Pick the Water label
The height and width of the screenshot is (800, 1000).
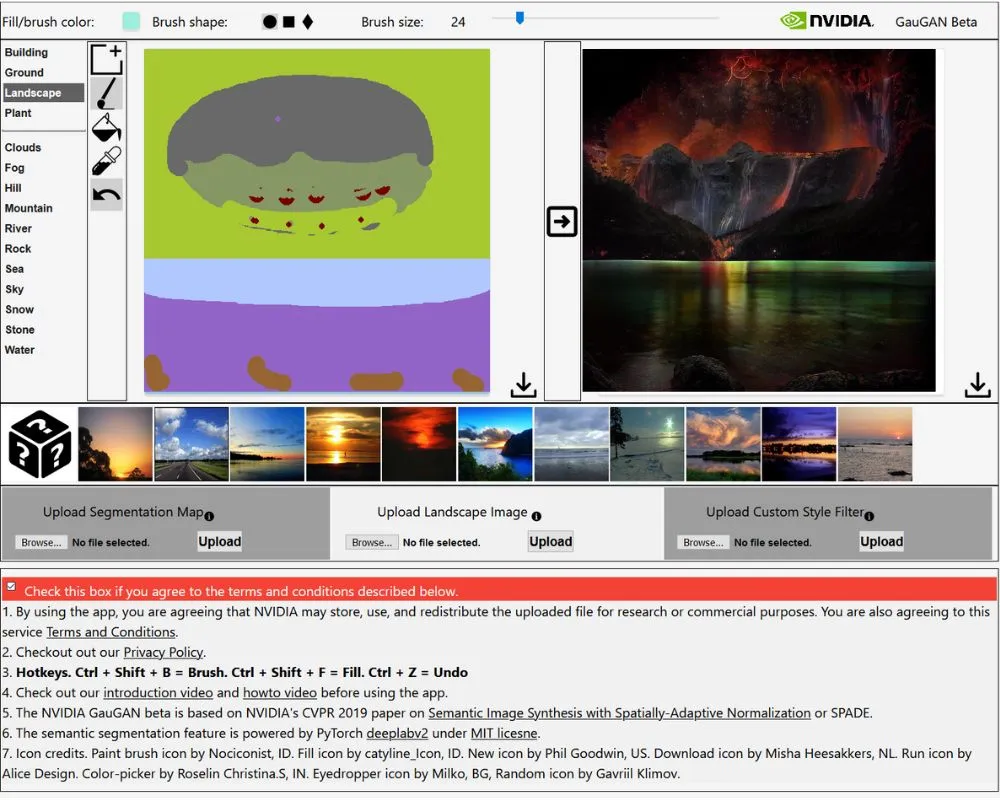(x=20, y=350)
